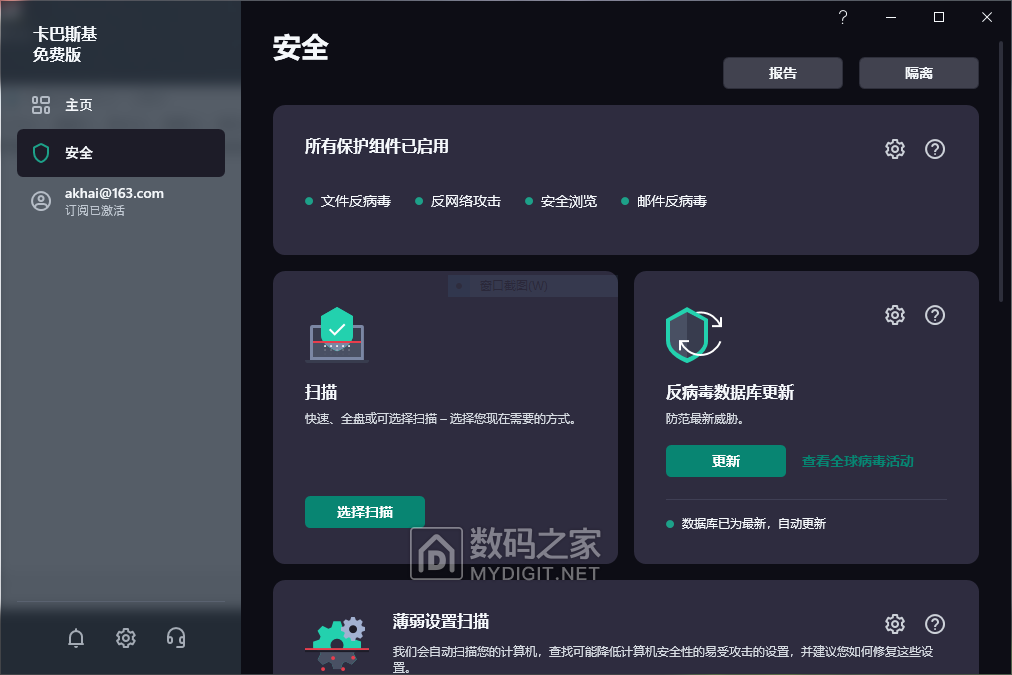Open weak settings scan gear icon

tap(895, 624)
